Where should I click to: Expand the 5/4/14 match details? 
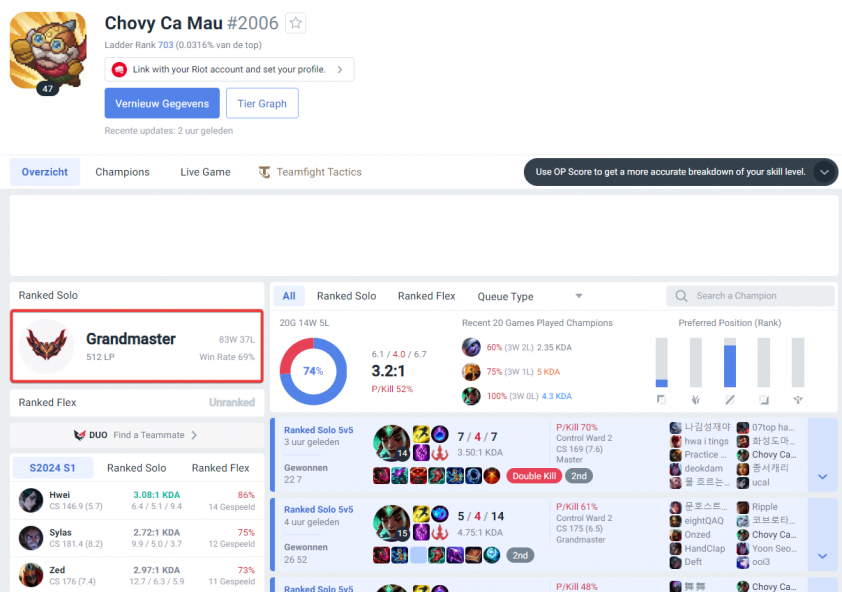pos(822,556)
